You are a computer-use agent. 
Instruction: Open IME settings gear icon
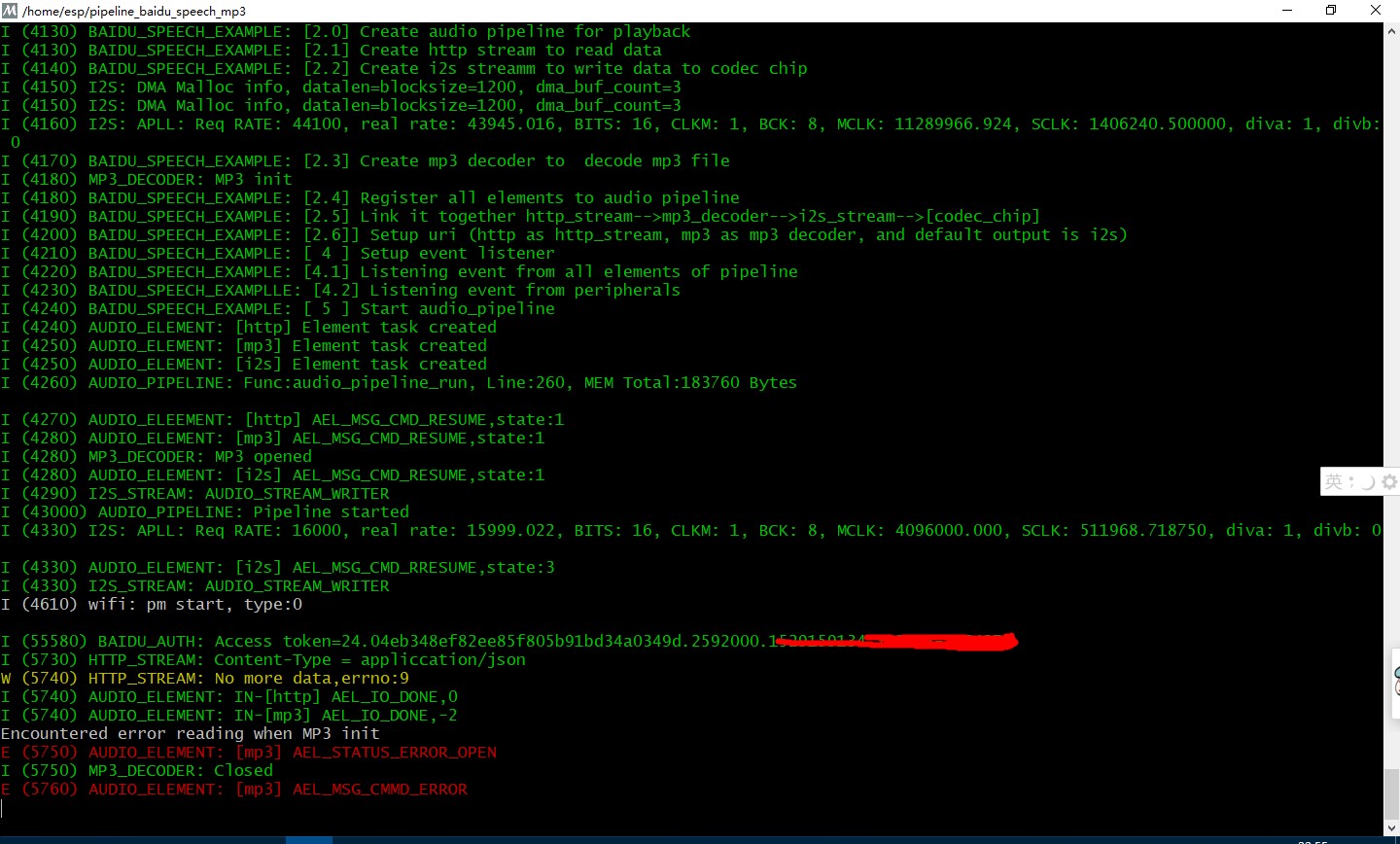tap(1389, 481)
